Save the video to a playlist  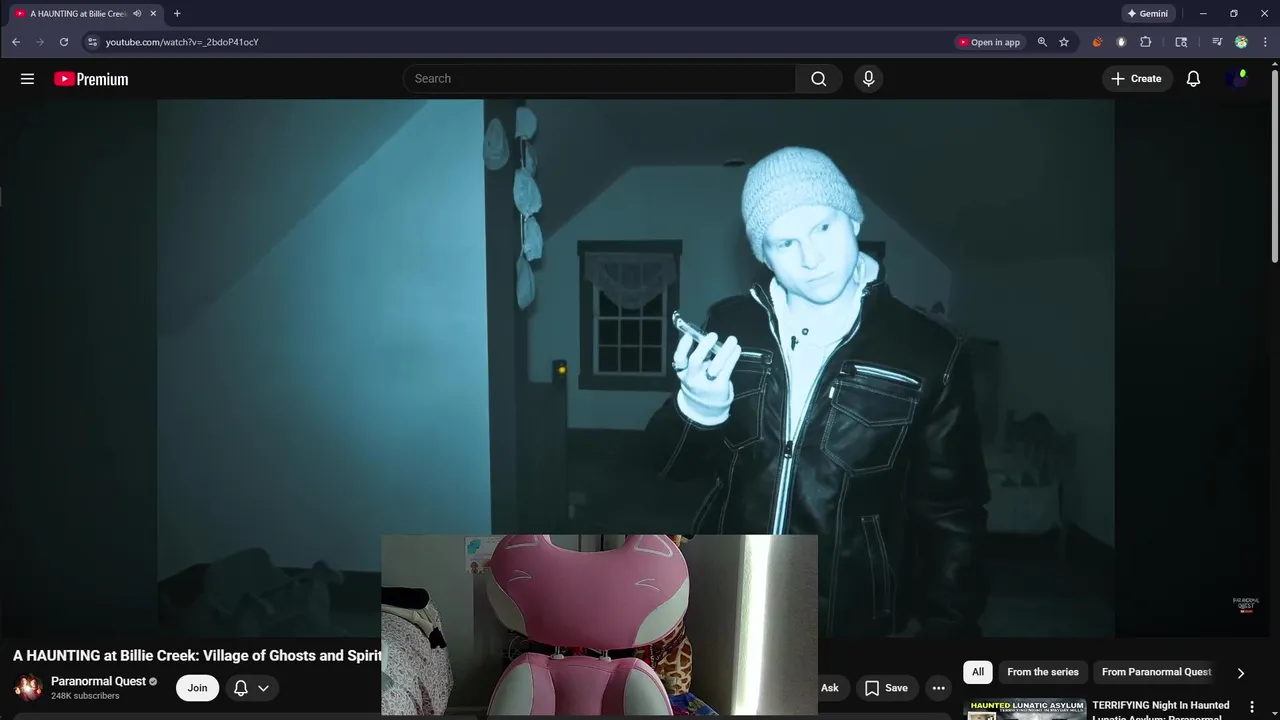[x=886, y=688]
